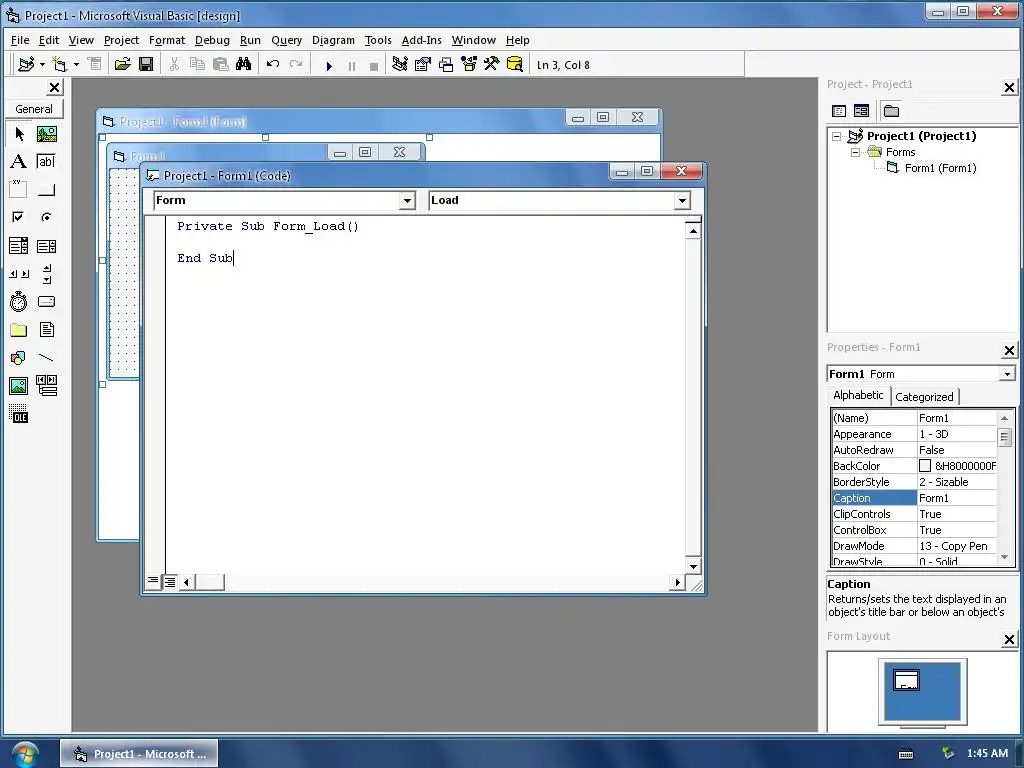Undo the last action using toolbar arrow
Screen dimensions: 1024x768
(273, 64)
